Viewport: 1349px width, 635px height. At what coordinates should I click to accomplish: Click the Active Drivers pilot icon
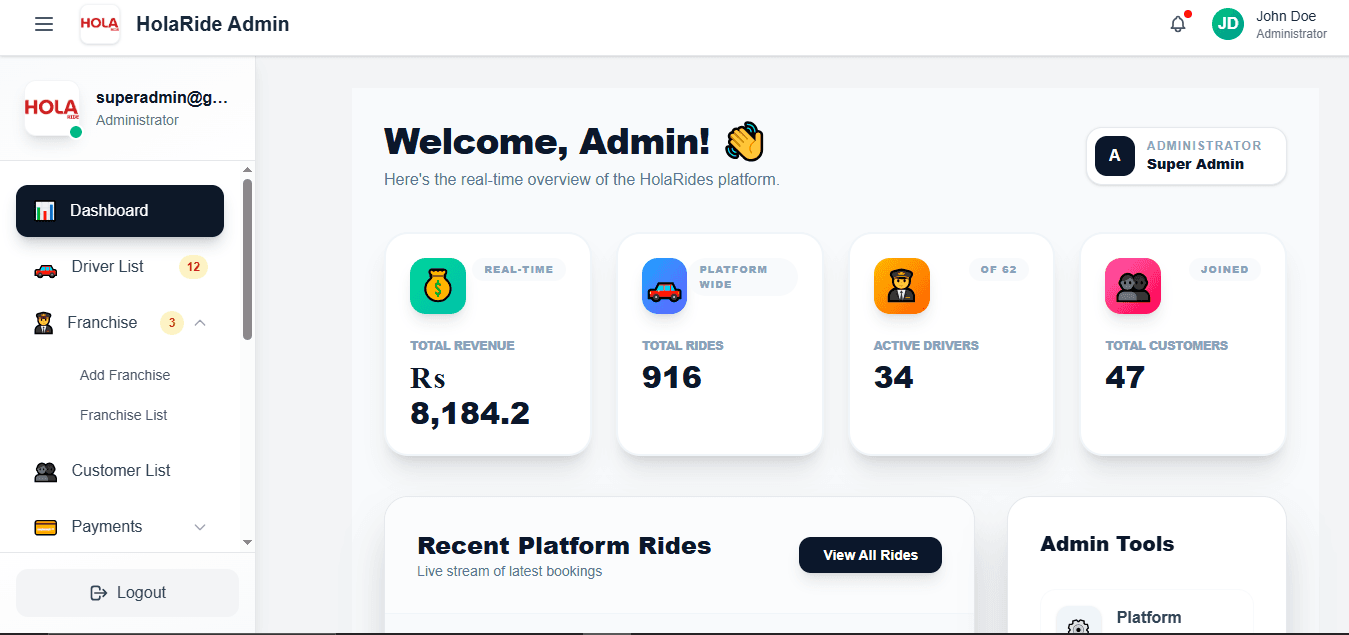(x=902, y=286)
